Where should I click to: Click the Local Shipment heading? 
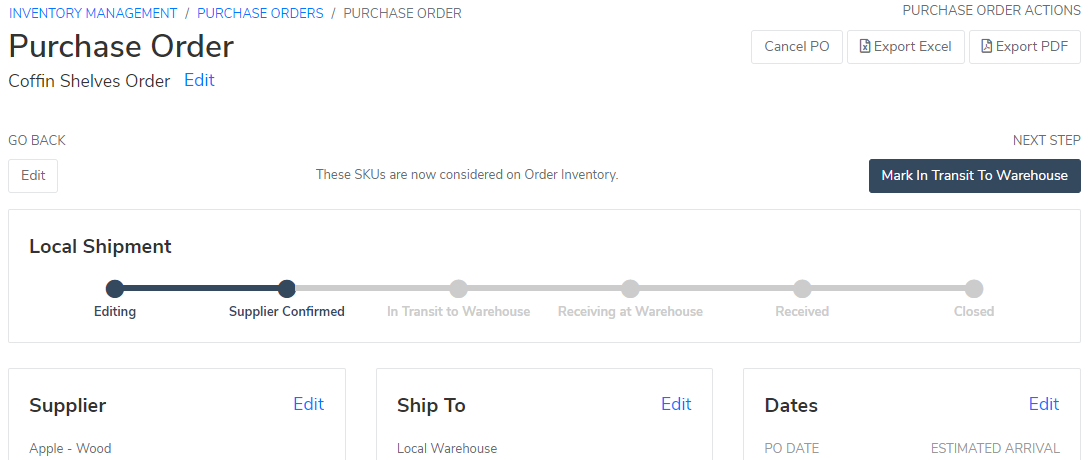coord(100,246)
